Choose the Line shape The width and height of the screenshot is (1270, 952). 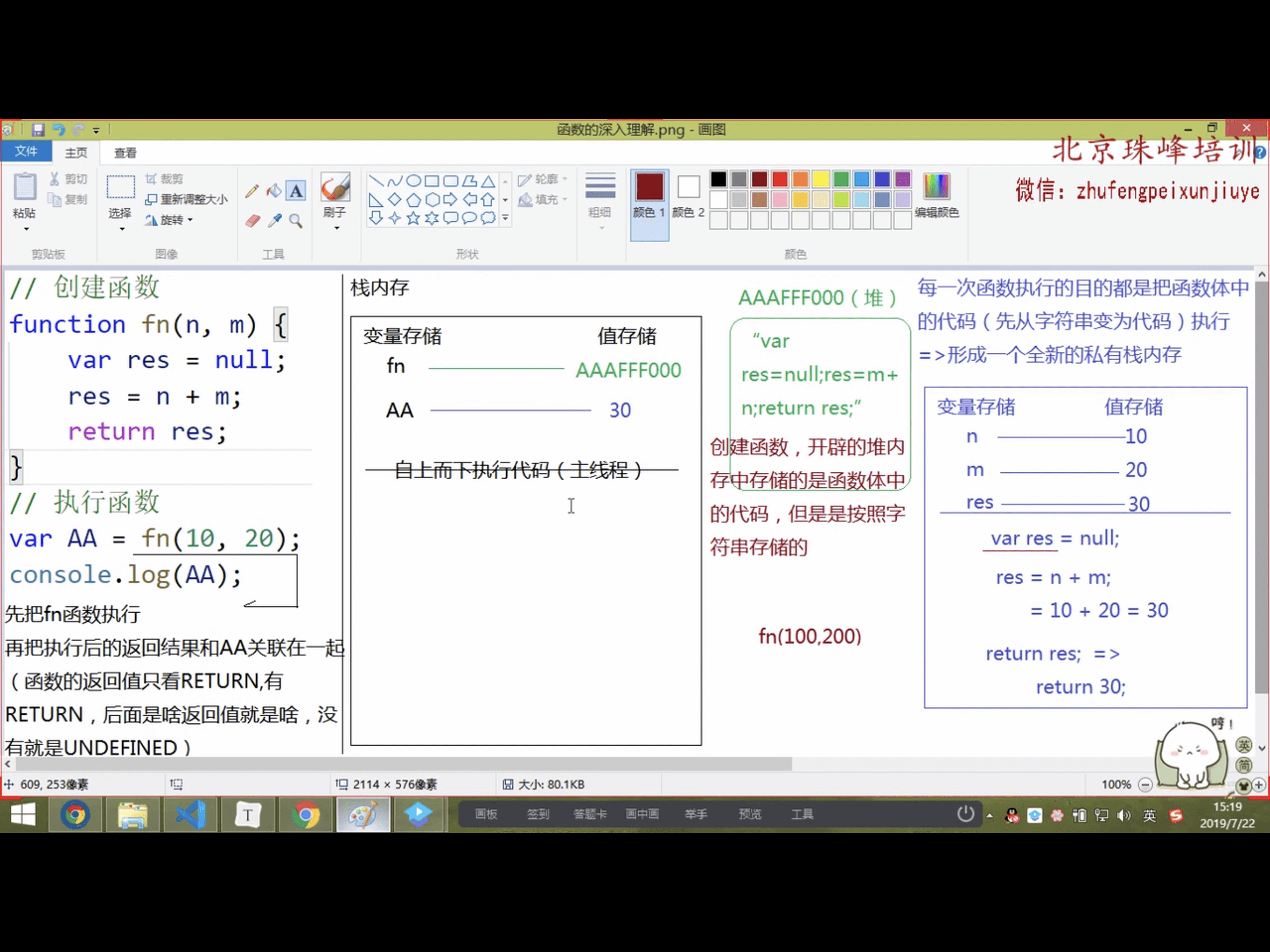pos(376,181)
